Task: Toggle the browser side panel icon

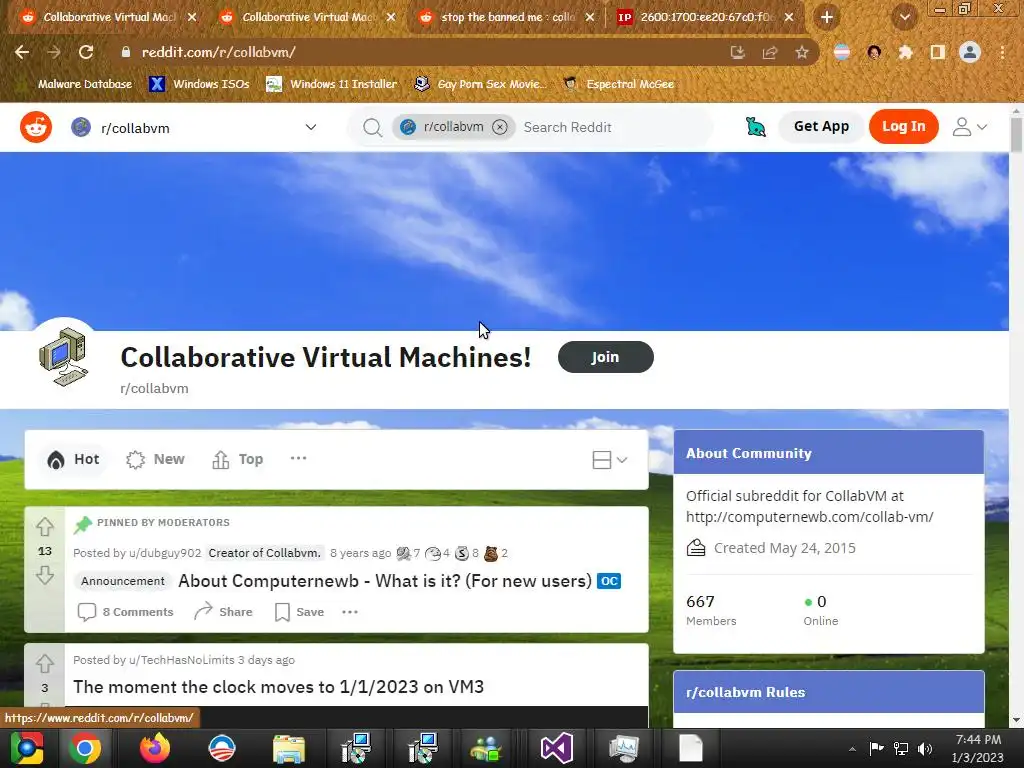Action: pyautogui.click(x=938, y=52)
